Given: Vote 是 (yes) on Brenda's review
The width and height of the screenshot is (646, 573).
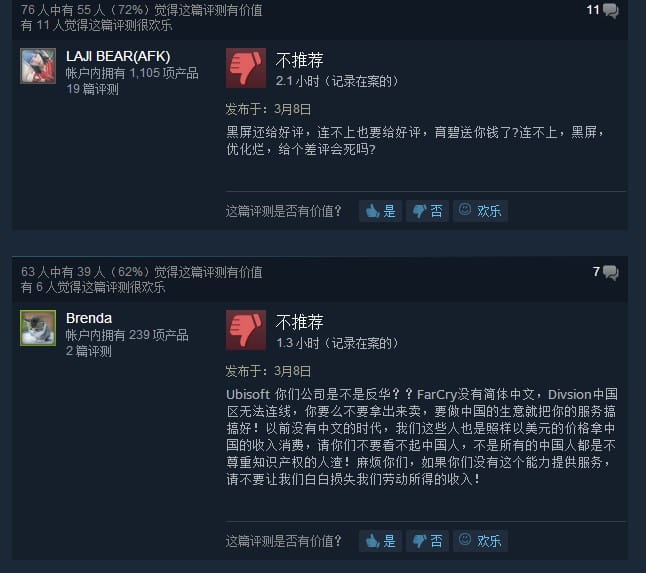Looking at the screenshot, I should pyautogui.click(x=380, y=541).
